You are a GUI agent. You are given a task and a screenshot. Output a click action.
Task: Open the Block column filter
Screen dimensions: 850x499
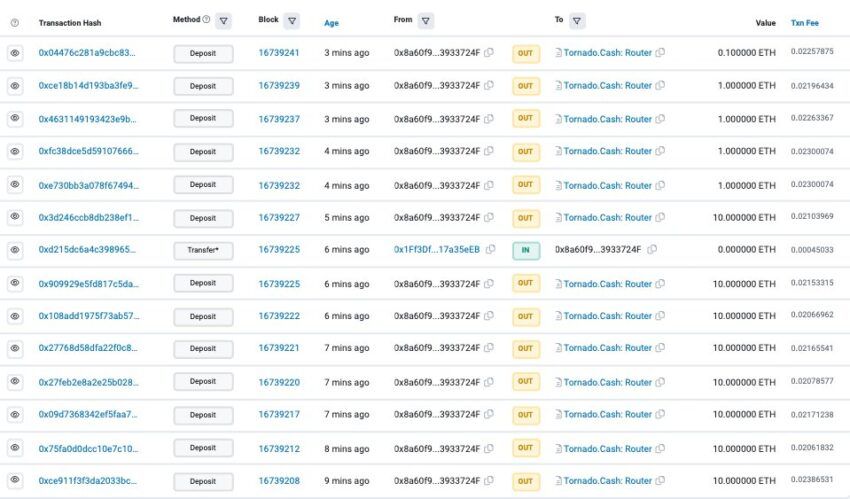292,21
